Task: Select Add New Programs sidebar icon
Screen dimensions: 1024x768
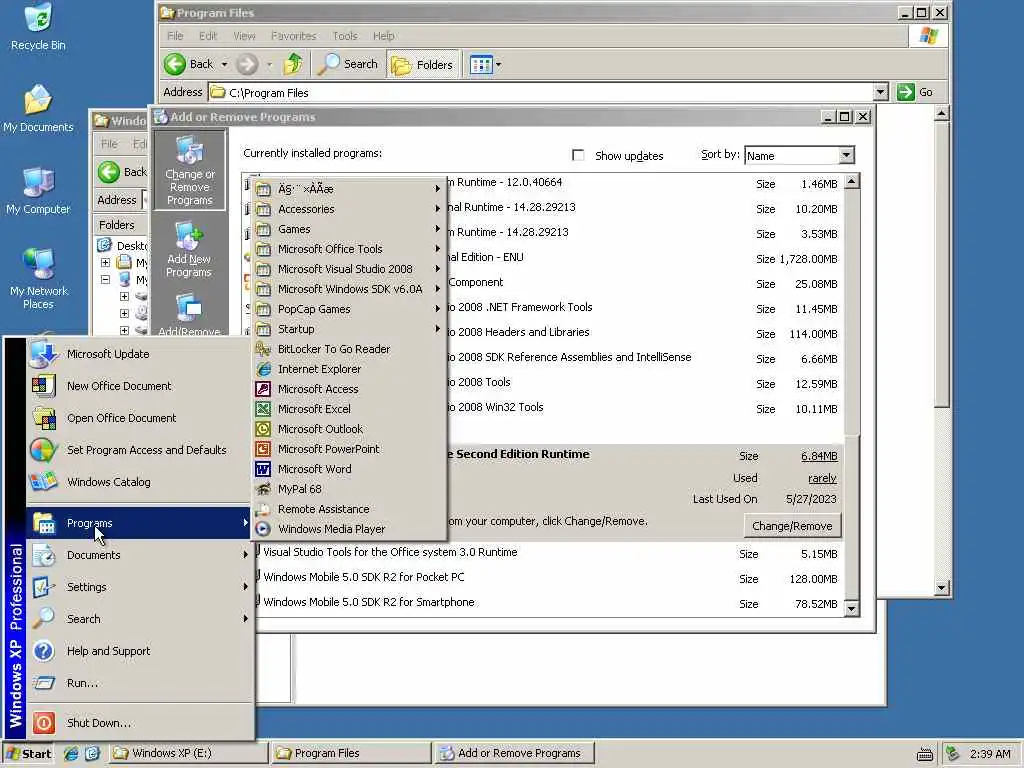Action: pos(189,249)
